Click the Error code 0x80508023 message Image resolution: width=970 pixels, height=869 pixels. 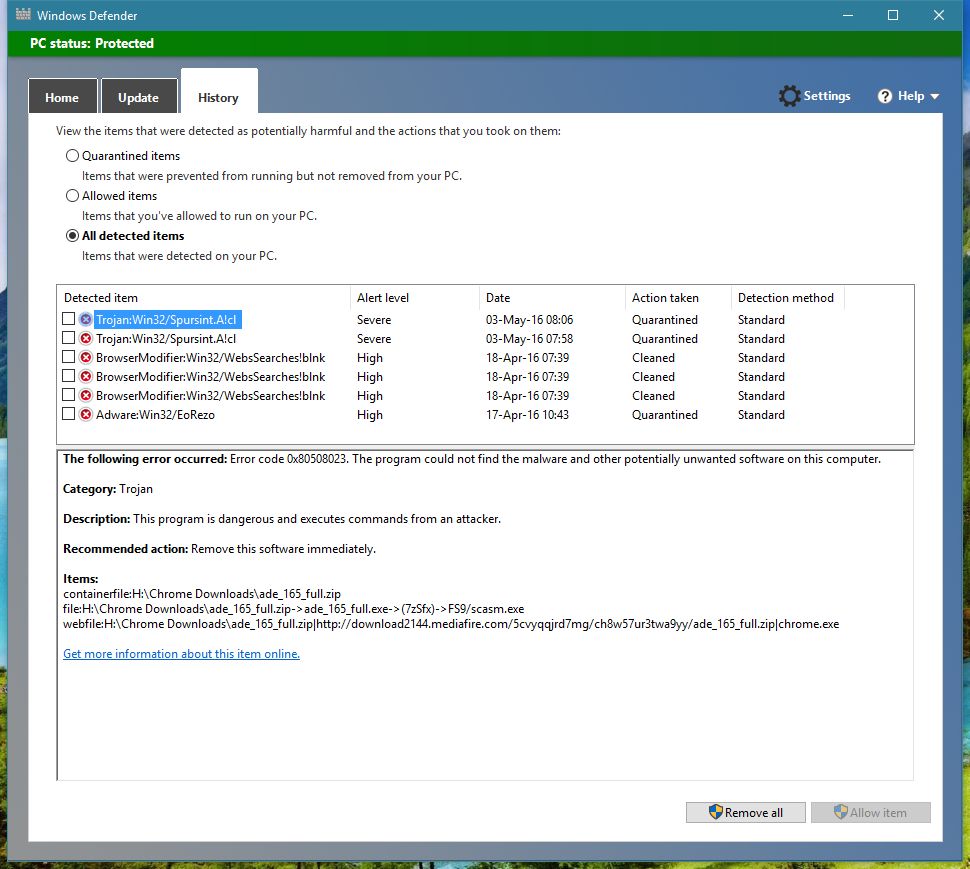(472, 459)
